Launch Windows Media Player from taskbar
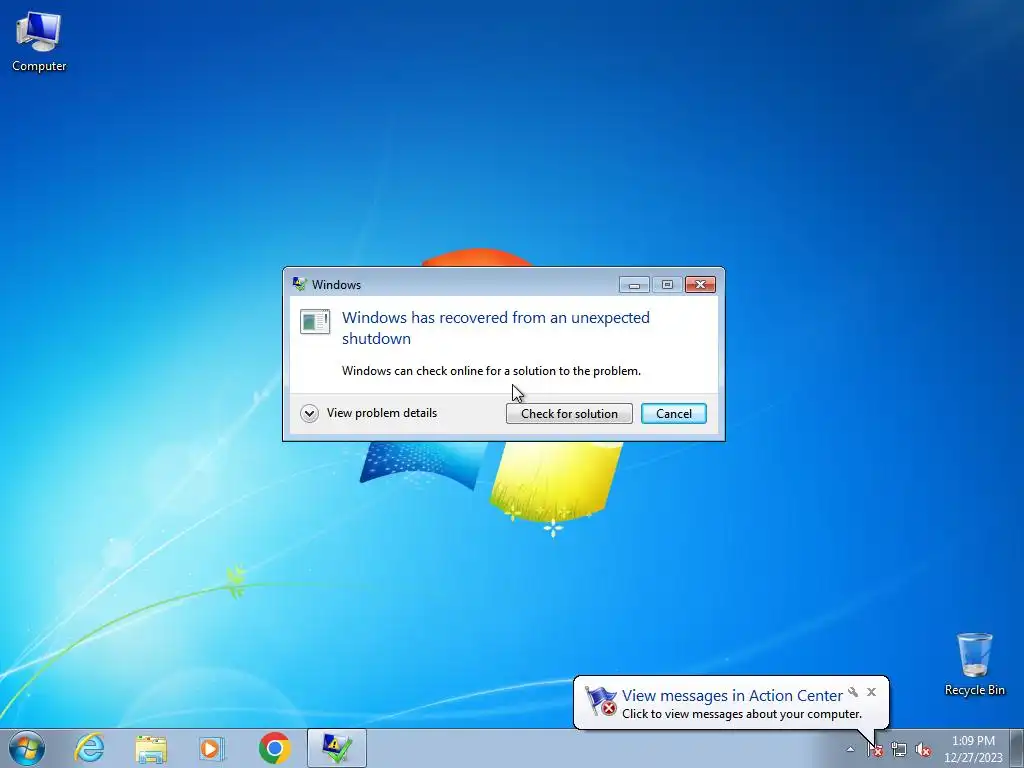The width and height of the screenshot is (1024, 768). [212, 748]
